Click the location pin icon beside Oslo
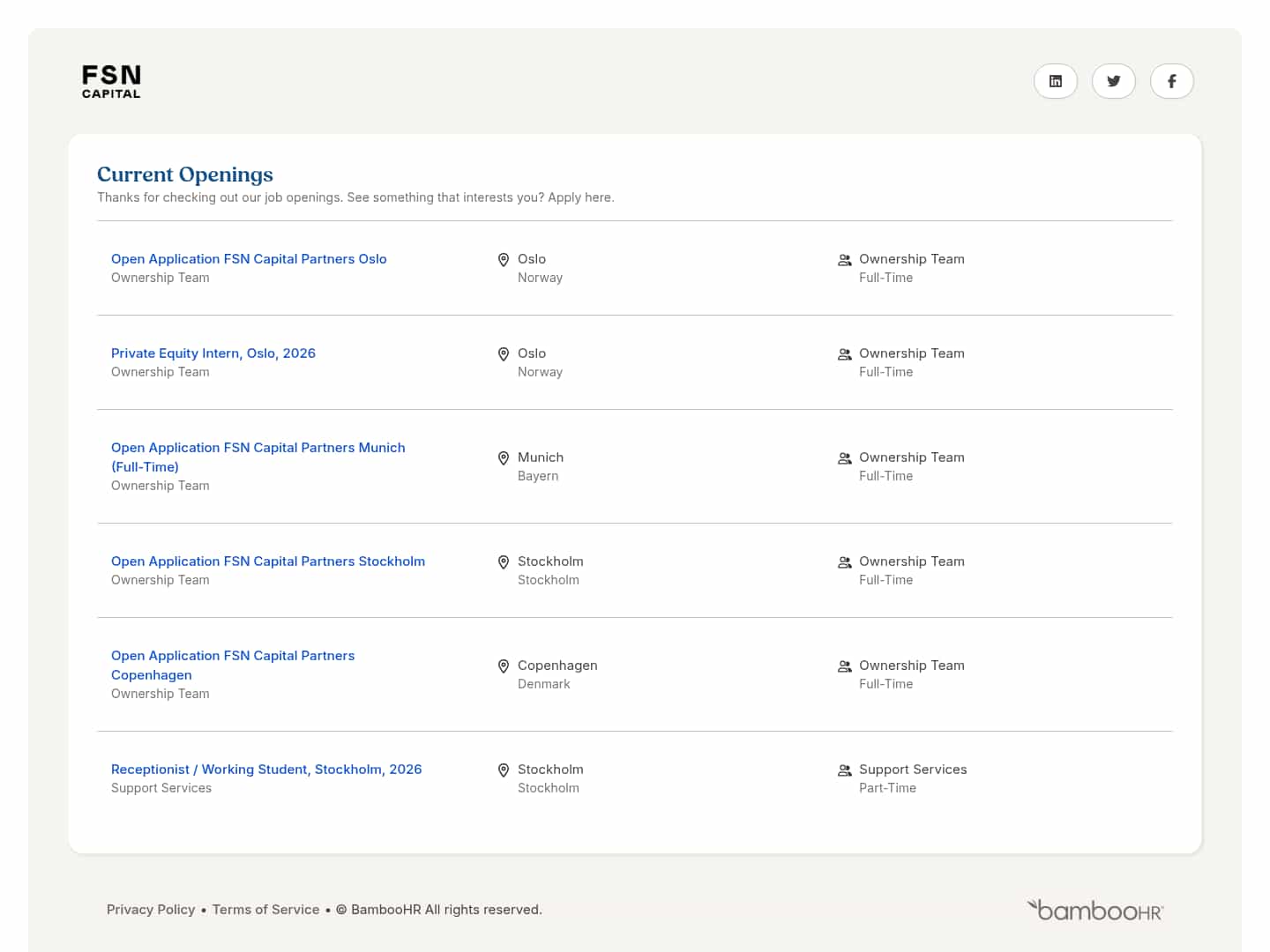The width and height of the screenshot is (1270, 952). click(x=504, y=259)
